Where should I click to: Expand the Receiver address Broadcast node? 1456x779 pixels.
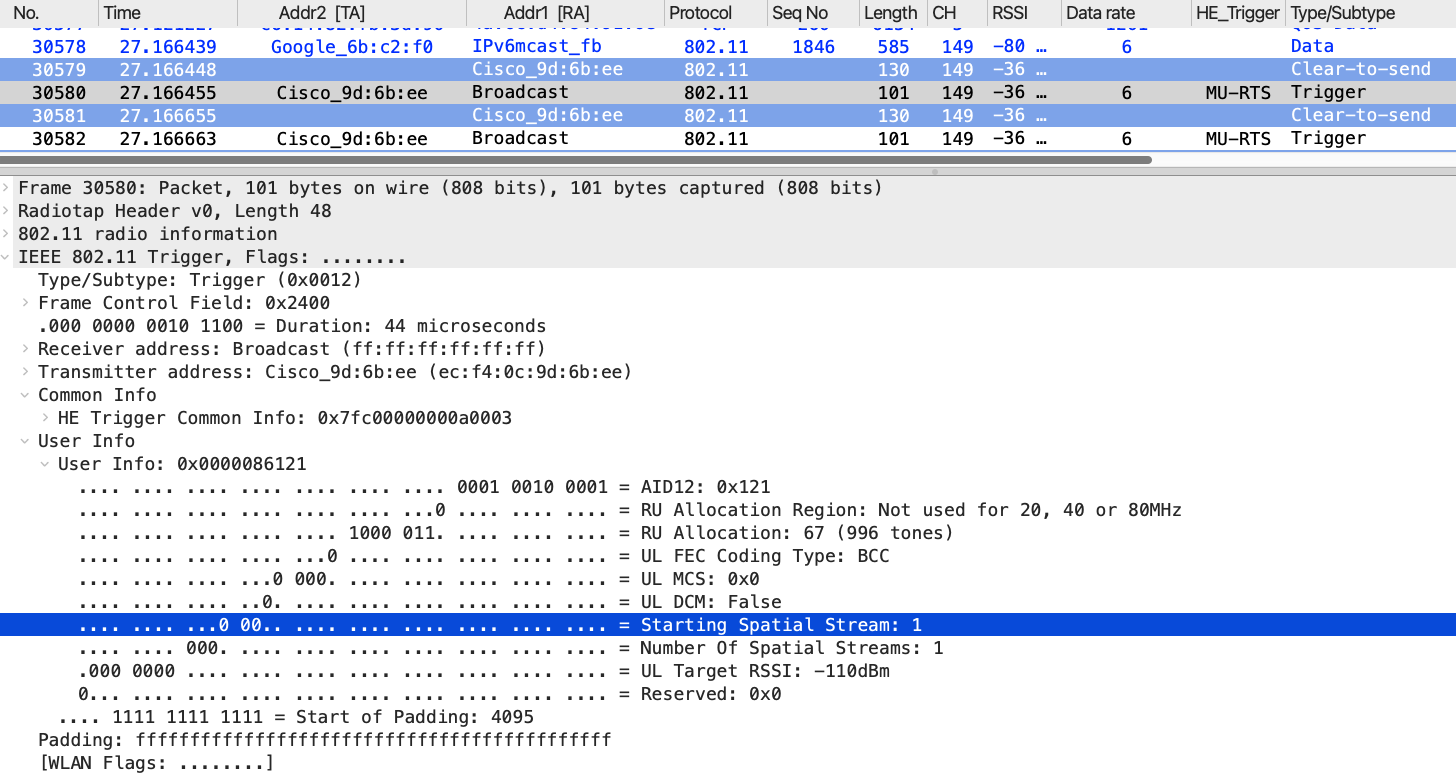pos(27,349)
